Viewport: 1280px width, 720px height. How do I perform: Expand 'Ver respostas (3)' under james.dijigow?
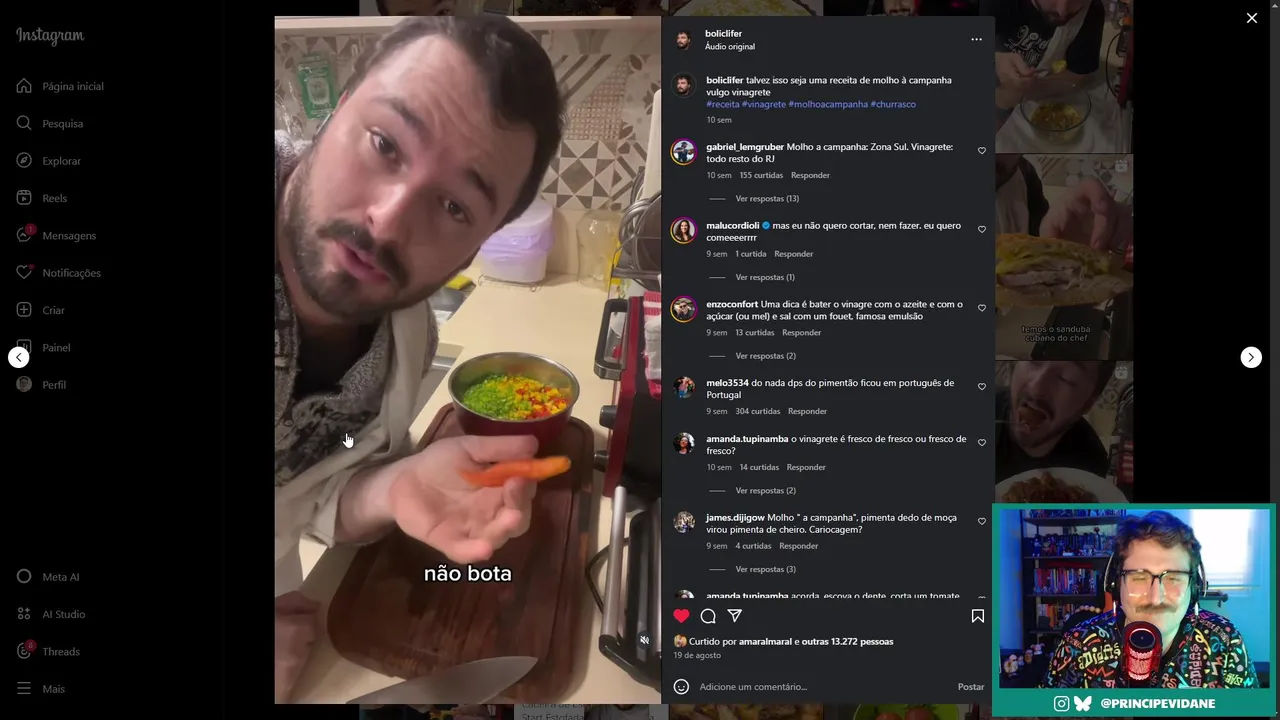click(765, 570)
